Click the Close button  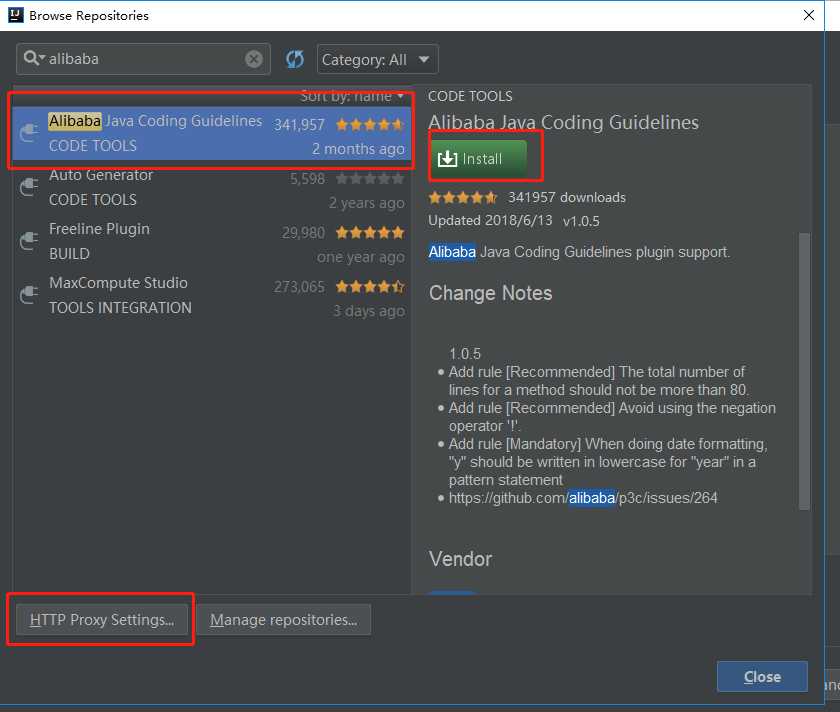tap(762, 677)
